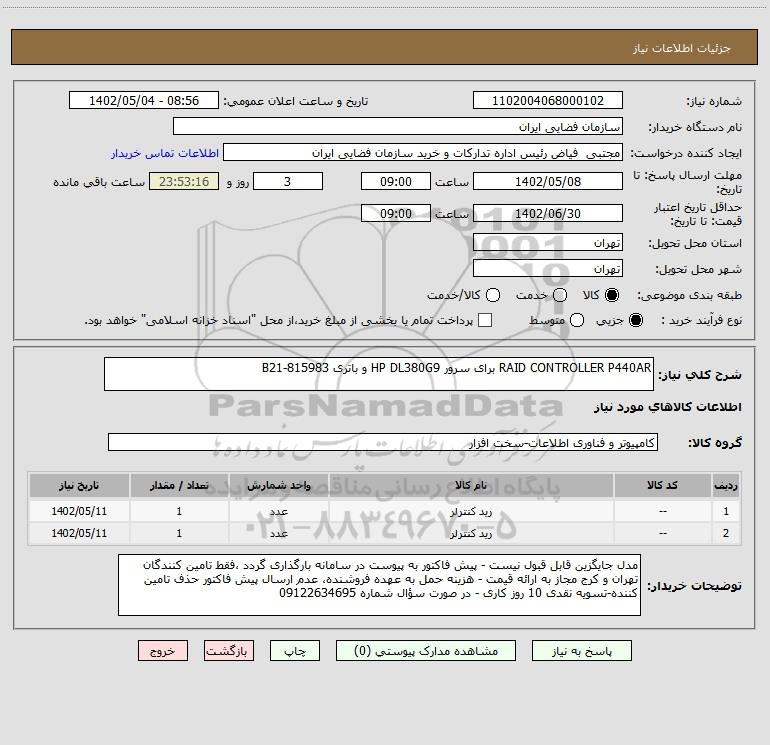
Task: Click the عدد unit cell in row 2
Action: 278,533
